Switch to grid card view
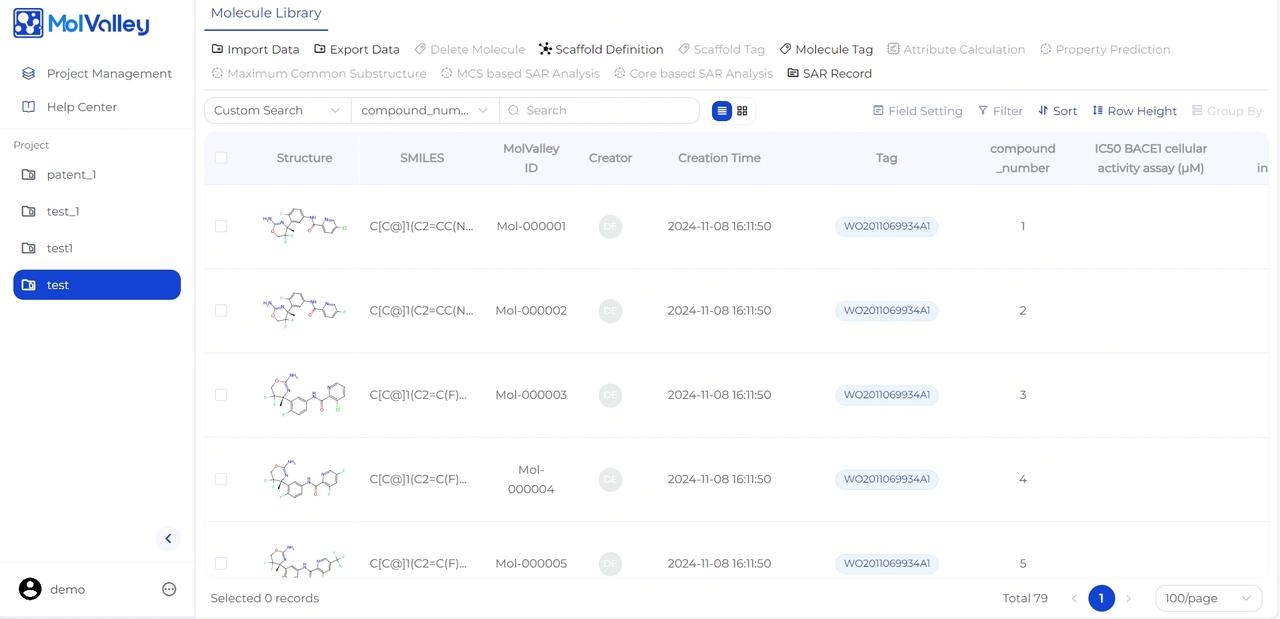 [742, 111]
